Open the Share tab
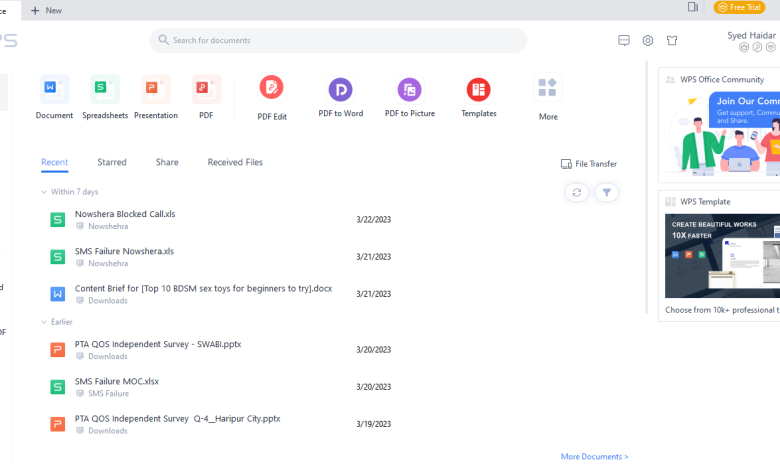 pos(167,162)
